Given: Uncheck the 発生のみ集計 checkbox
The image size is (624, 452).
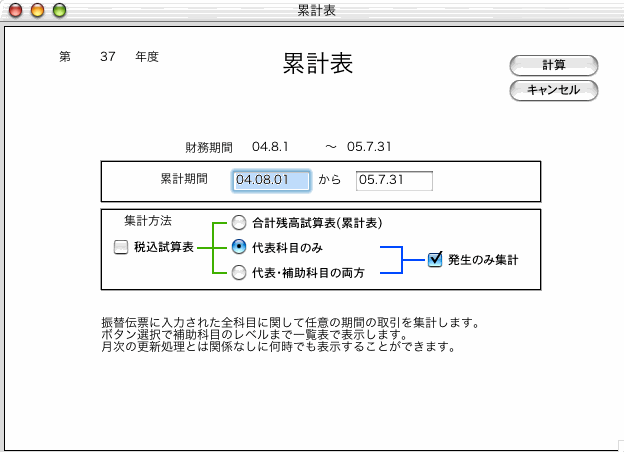Looking at the screenshot, I should pyautogui.click(x=435, y=259).
